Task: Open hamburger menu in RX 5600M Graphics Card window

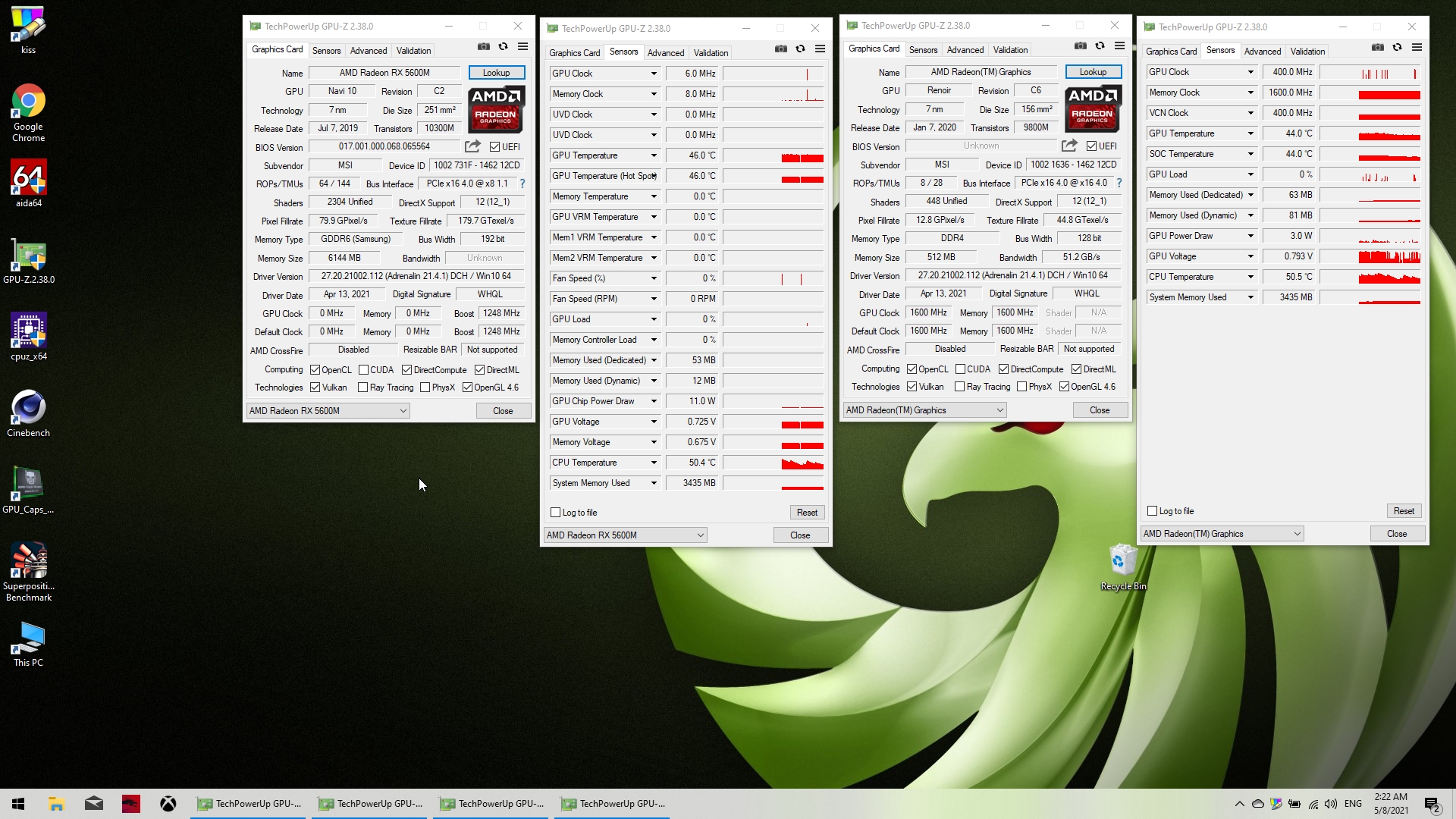Action: [x=522, y=47]
